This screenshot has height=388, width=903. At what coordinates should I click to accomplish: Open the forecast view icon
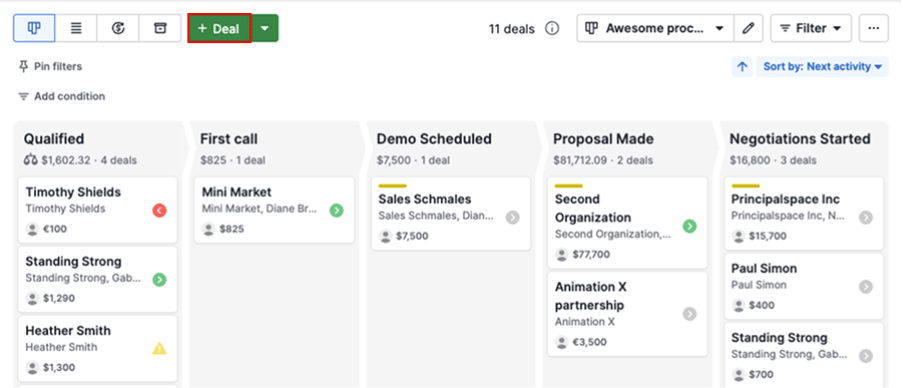[118, 28]
